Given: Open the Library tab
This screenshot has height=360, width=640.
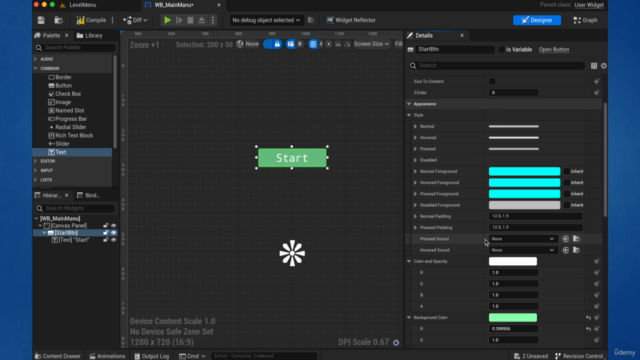Looking at the screenshot, I should (90, 36).
